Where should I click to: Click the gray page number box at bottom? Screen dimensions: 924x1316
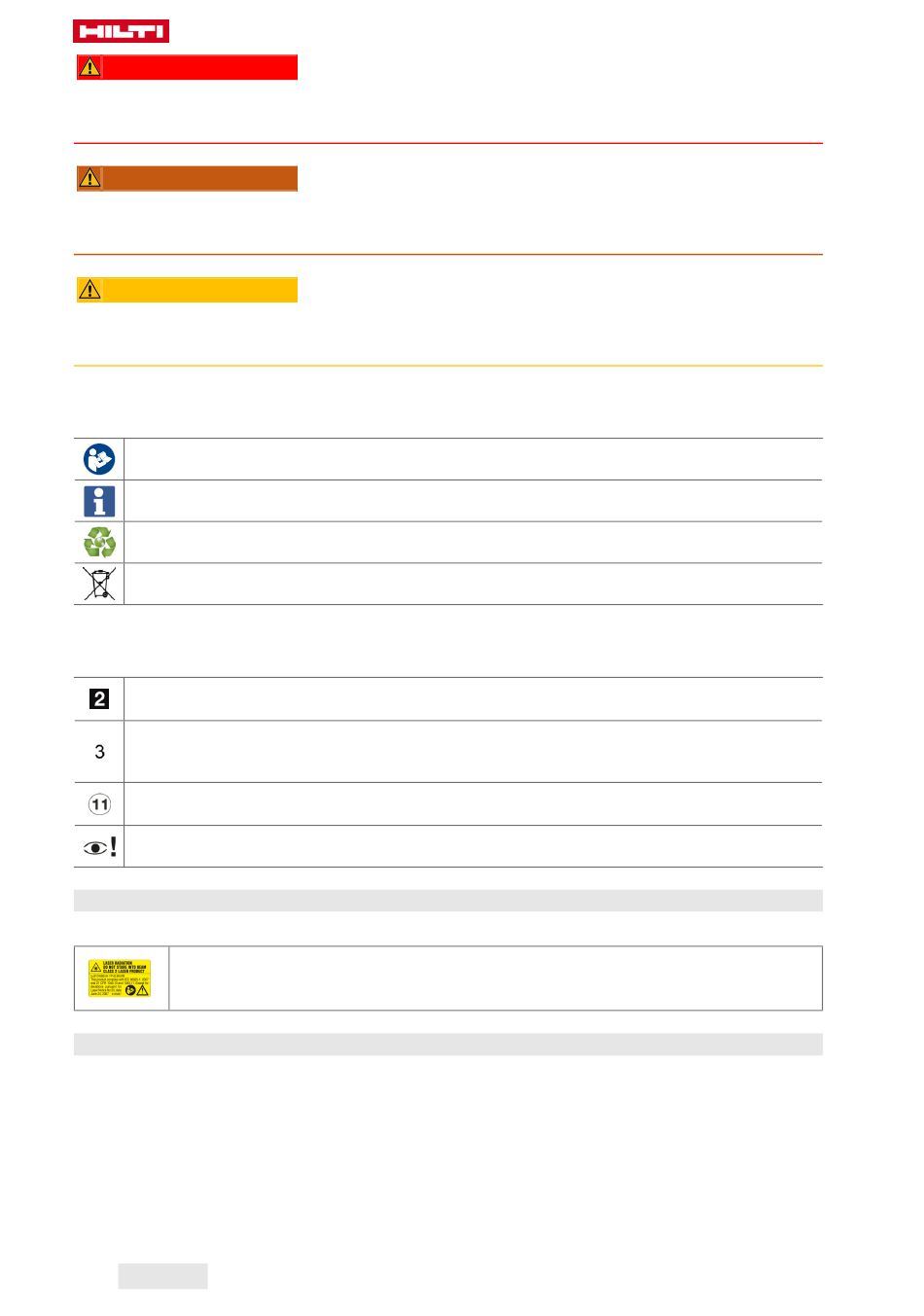click(x=163, y=1276)
